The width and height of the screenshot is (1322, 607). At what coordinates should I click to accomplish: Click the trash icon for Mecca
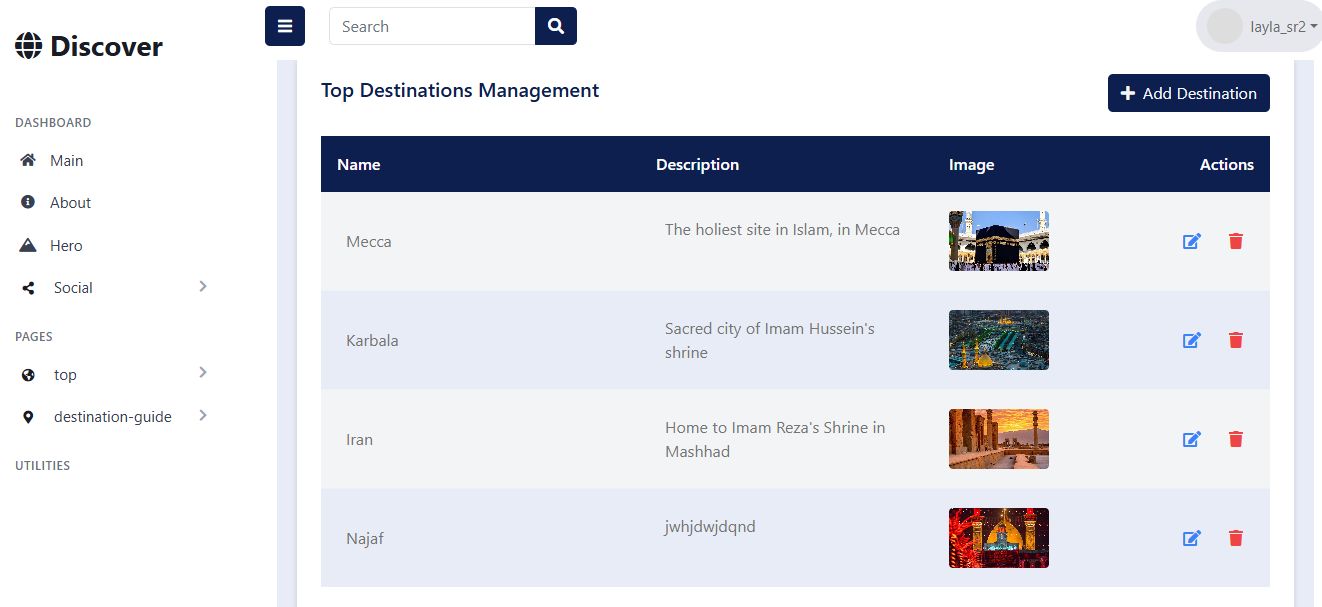tap(1236, 241)
